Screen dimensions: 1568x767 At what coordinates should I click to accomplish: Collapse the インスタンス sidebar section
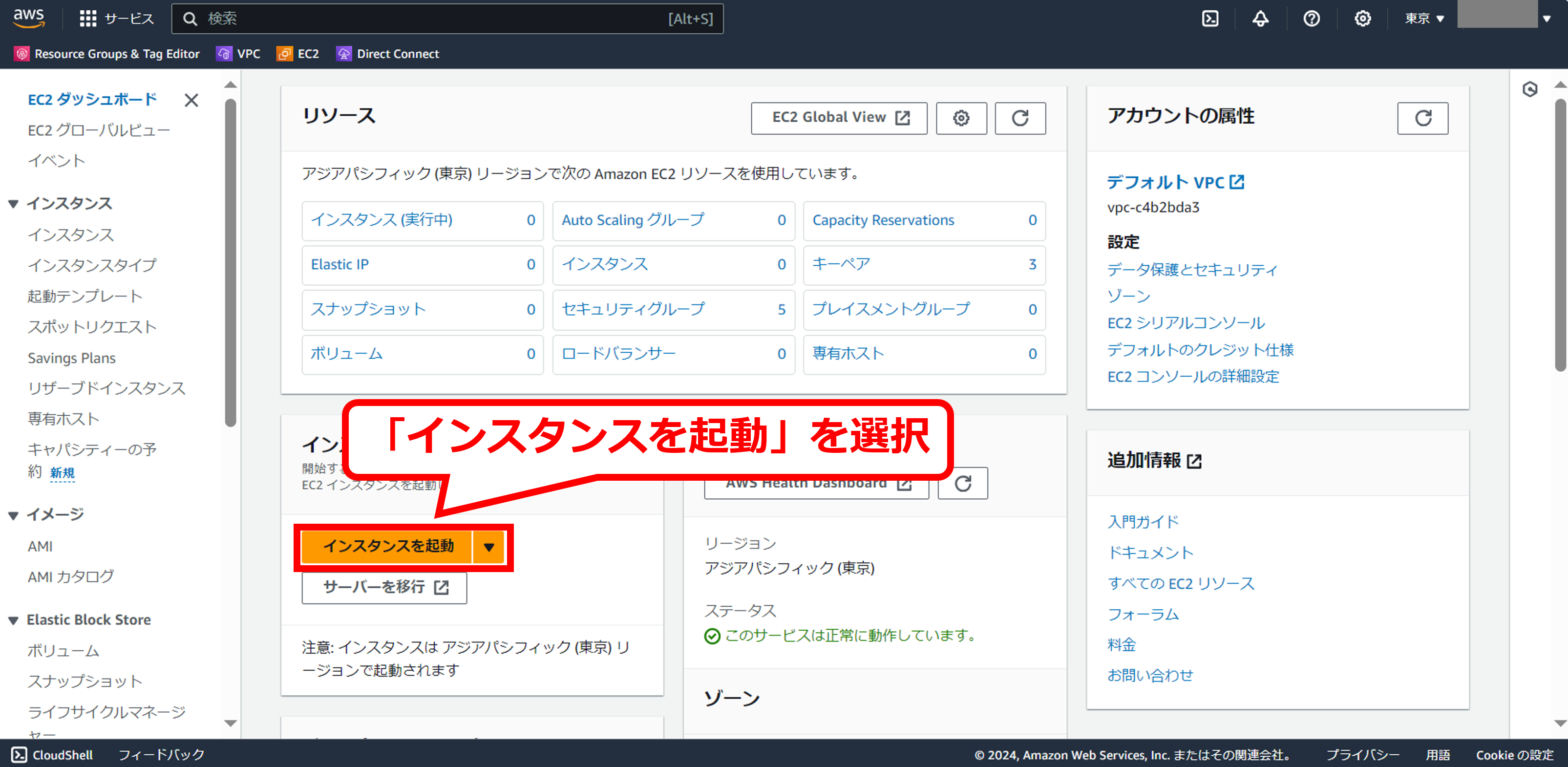13,204
